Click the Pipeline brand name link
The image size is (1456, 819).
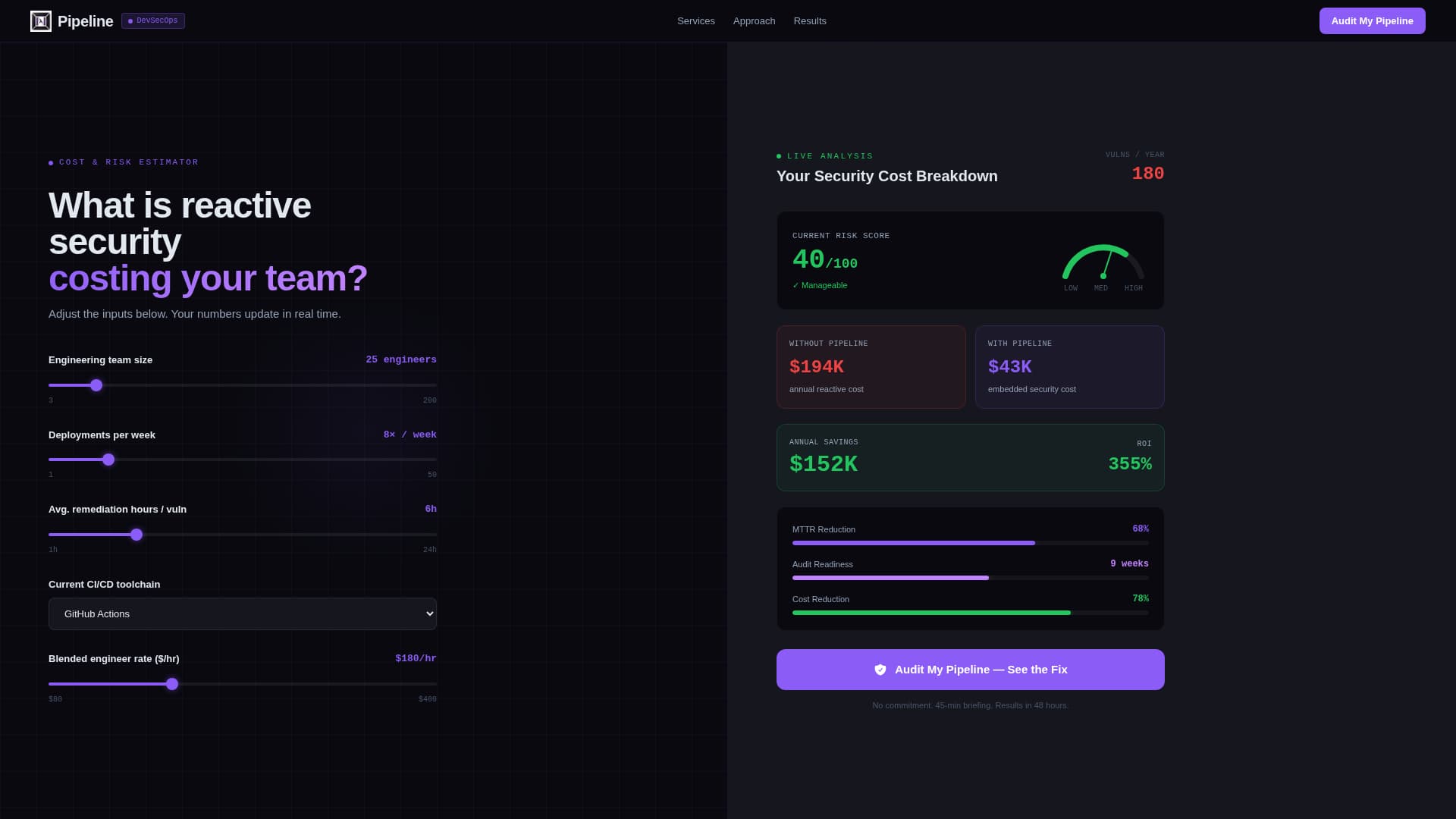[x=85, y=21]
